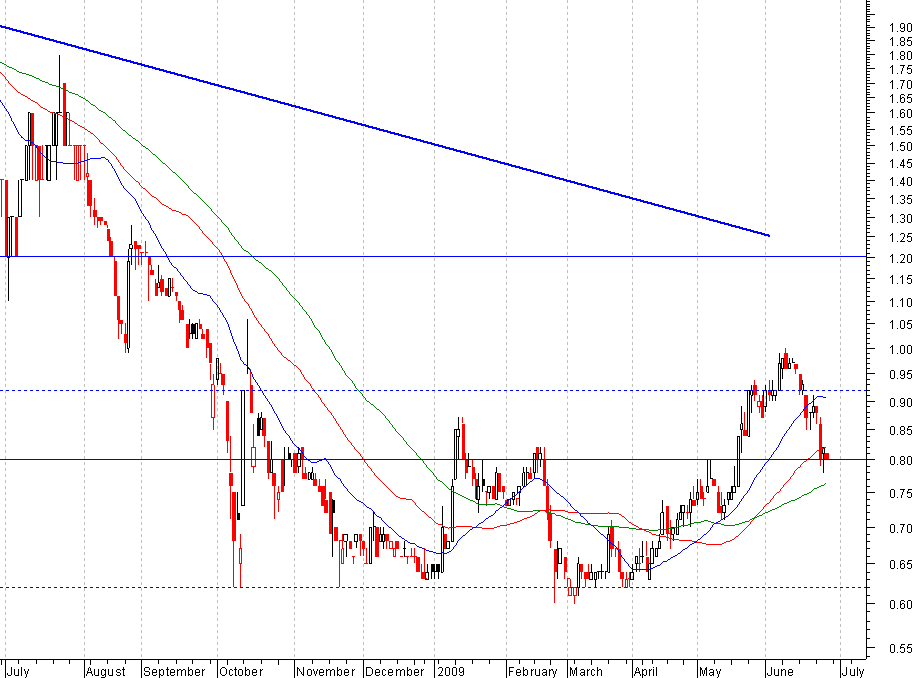
Task: Click the 1.70 price label
Action: coord(901,84)
